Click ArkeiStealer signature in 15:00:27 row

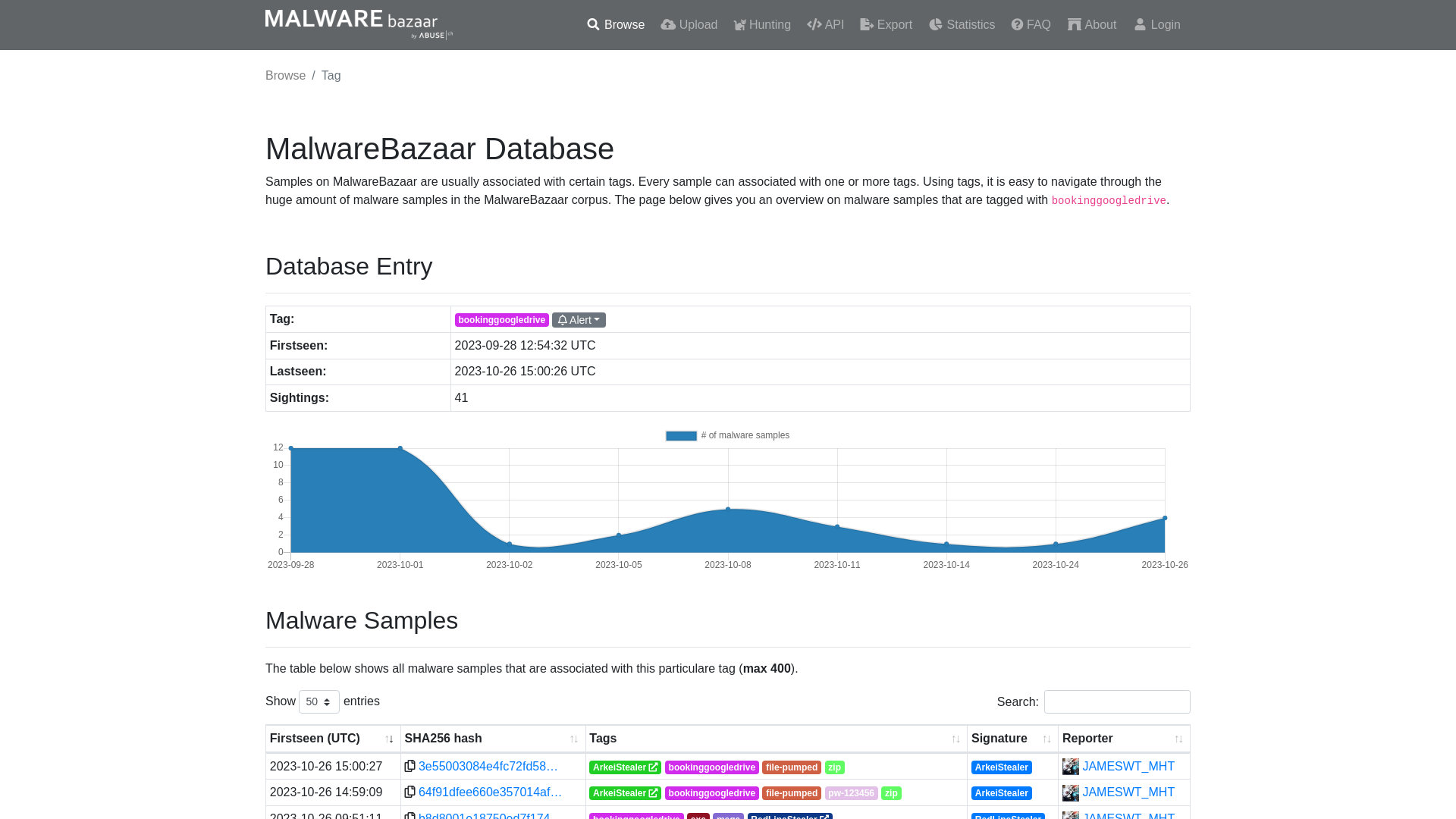[1001, 767]
